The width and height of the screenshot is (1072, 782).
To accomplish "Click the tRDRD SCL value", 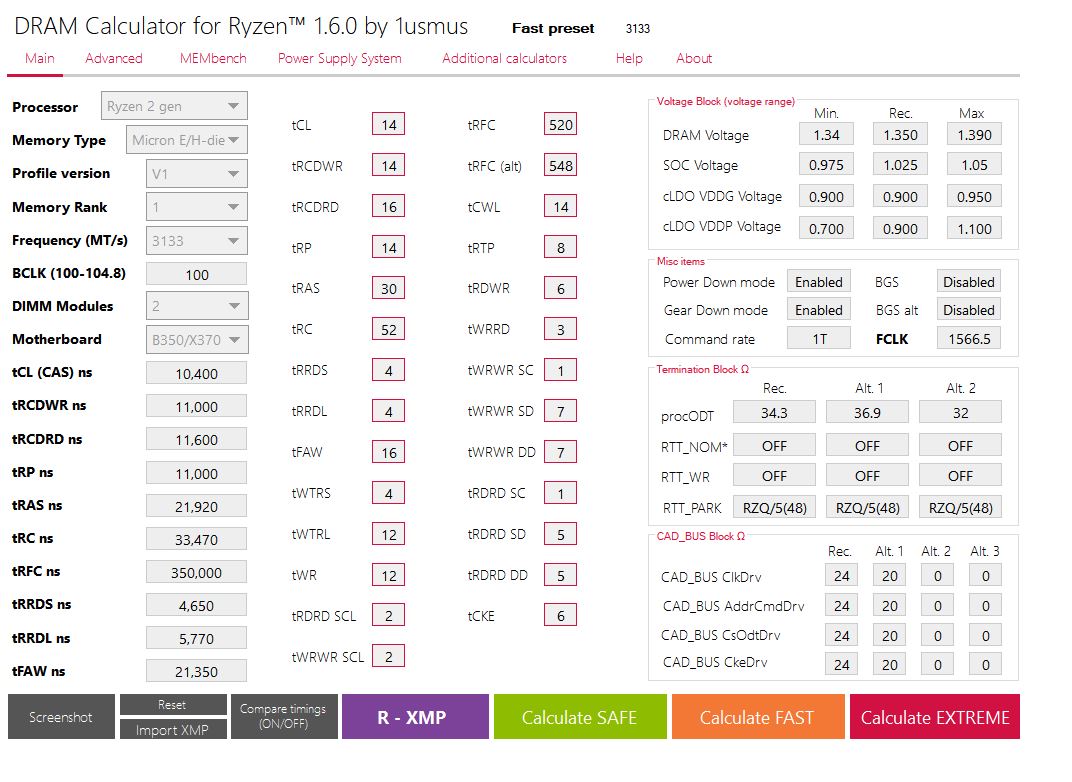I will pyautogui.click(x=388, y=615).
